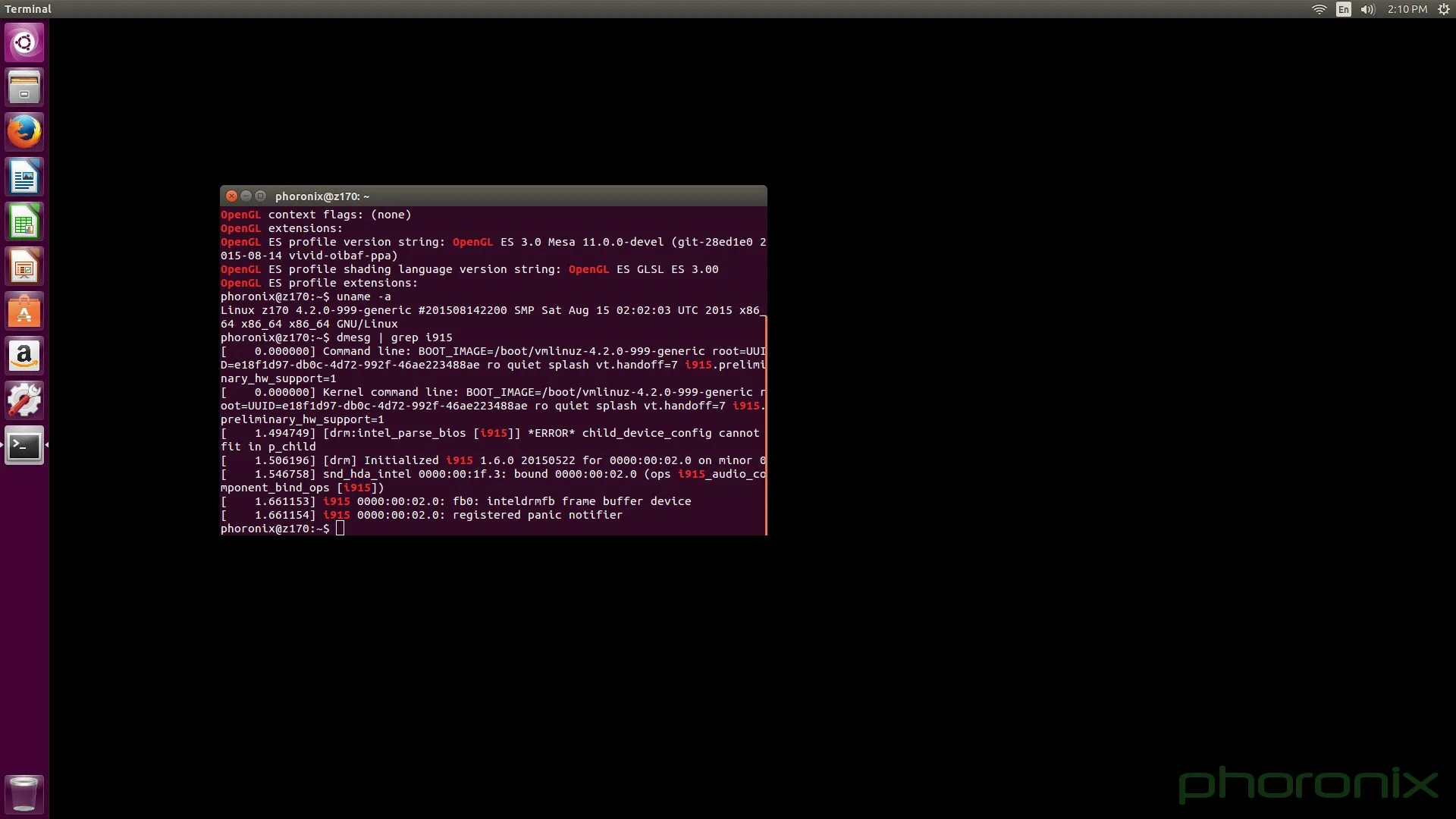Click the 'uname -a' command line

click(x=306, y=297)
